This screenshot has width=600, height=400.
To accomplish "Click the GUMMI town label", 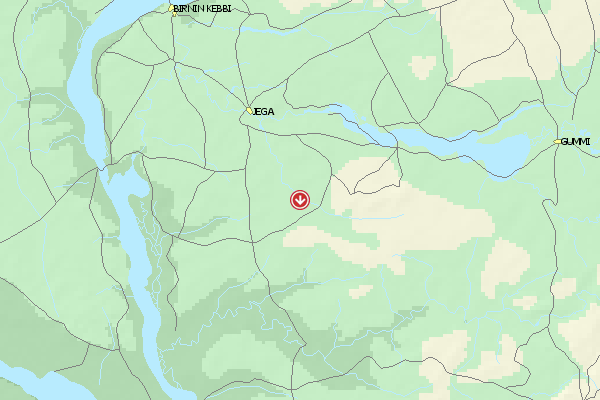I will point(575,142).
